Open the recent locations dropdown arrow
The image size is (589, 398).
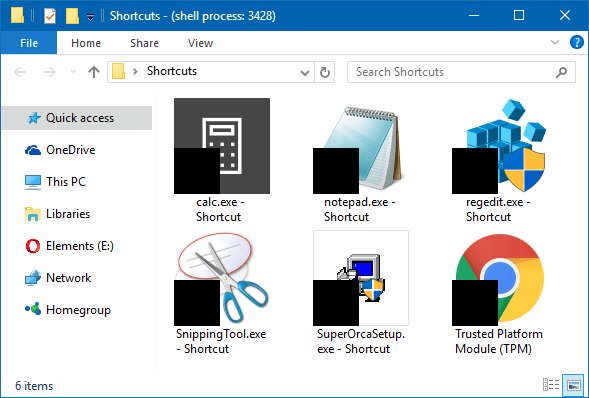73,72
